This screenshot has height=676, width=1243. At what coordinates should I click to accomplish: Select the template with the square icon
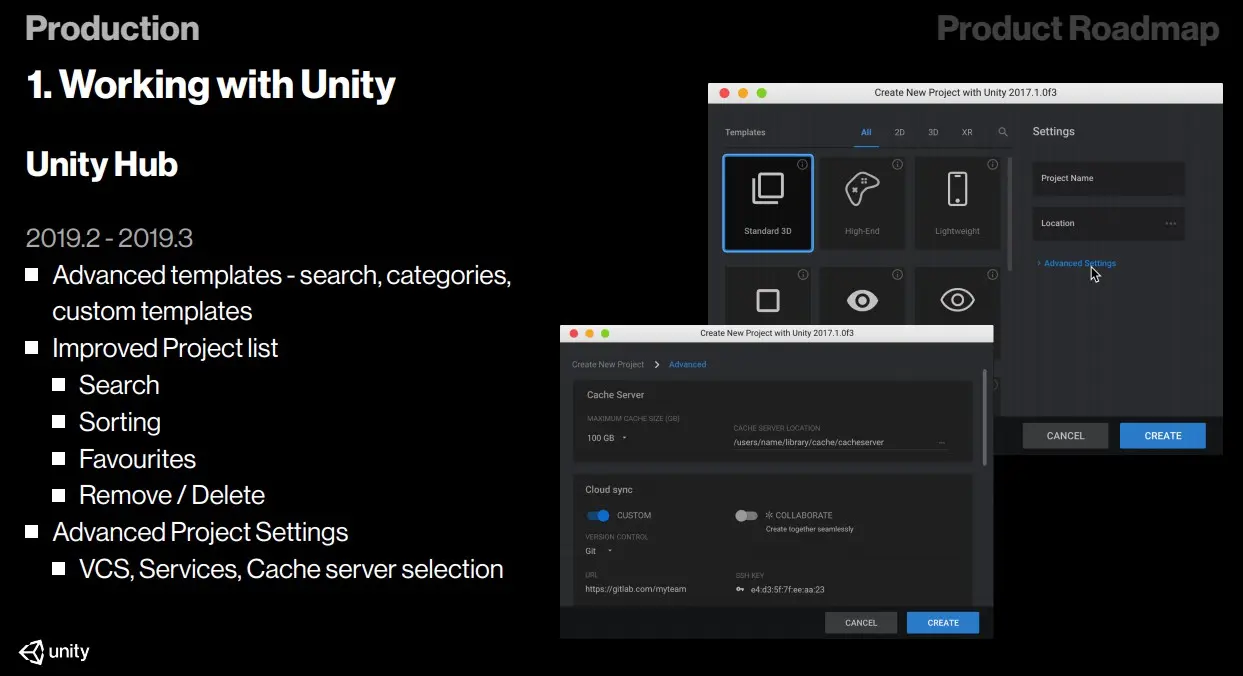tap(768, 295)
